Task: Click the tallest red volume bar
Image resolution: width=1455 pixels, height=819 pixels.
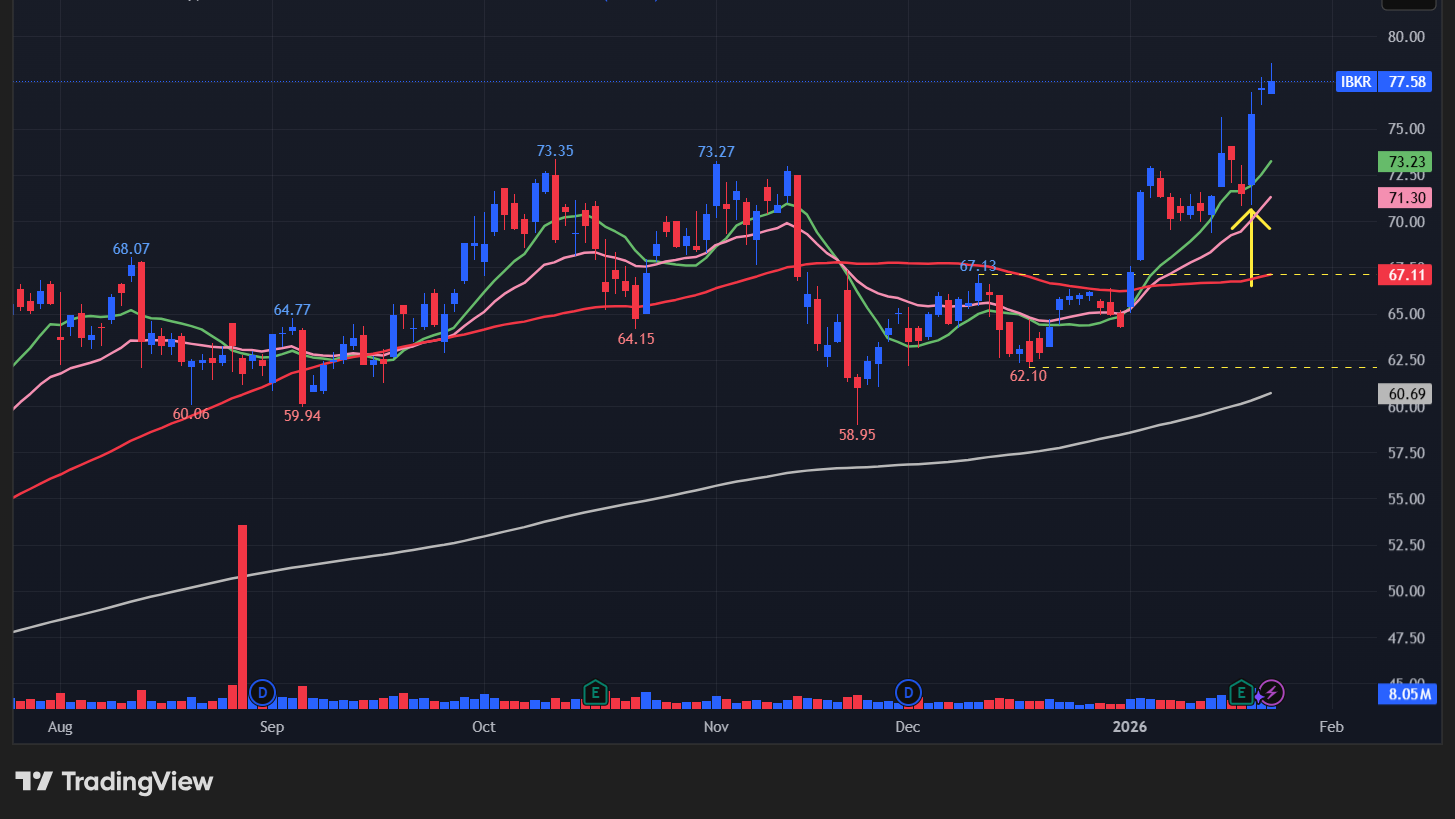Action: [x=242, y=610]
